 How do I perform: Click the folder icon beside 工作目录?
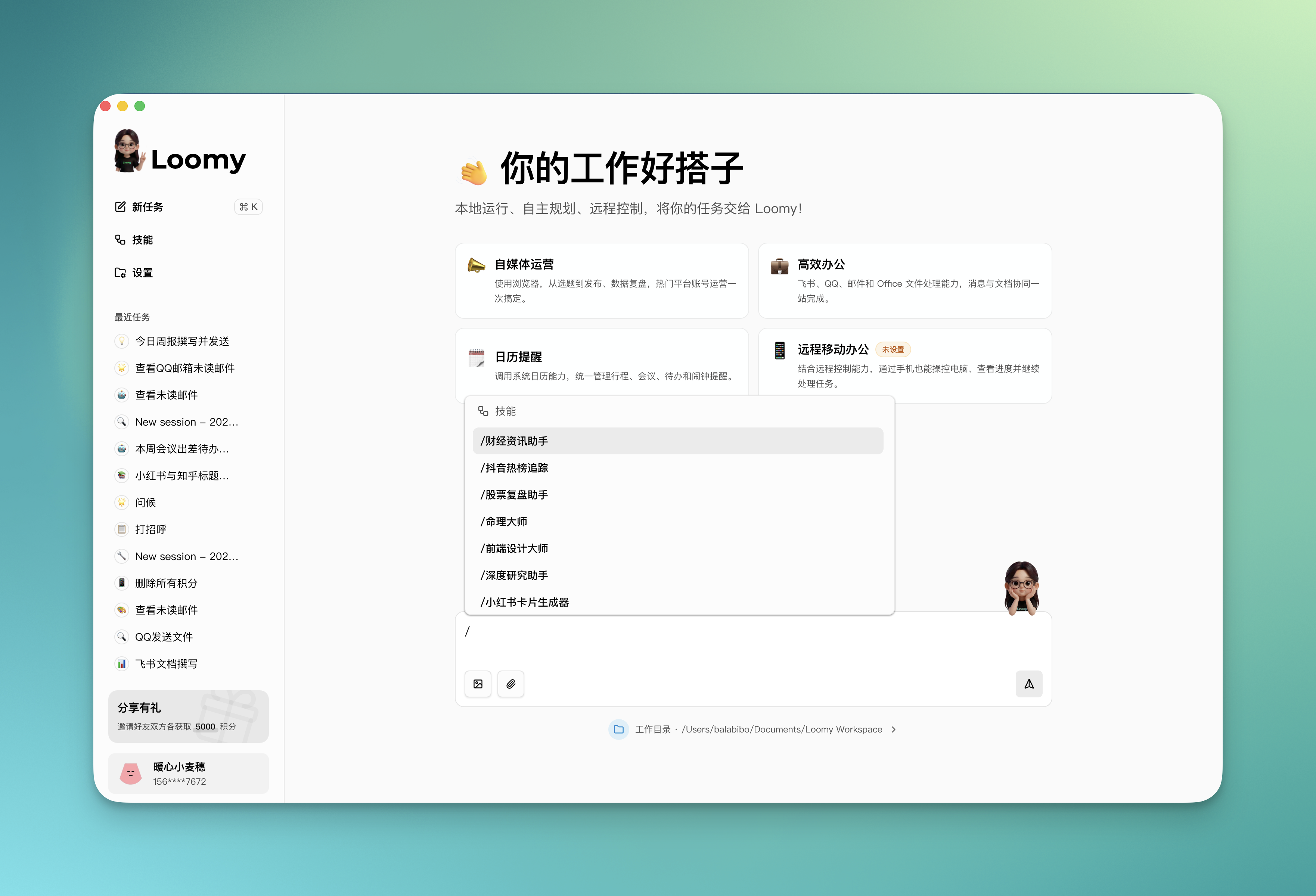pyautogui.click(x=618, y=729)
